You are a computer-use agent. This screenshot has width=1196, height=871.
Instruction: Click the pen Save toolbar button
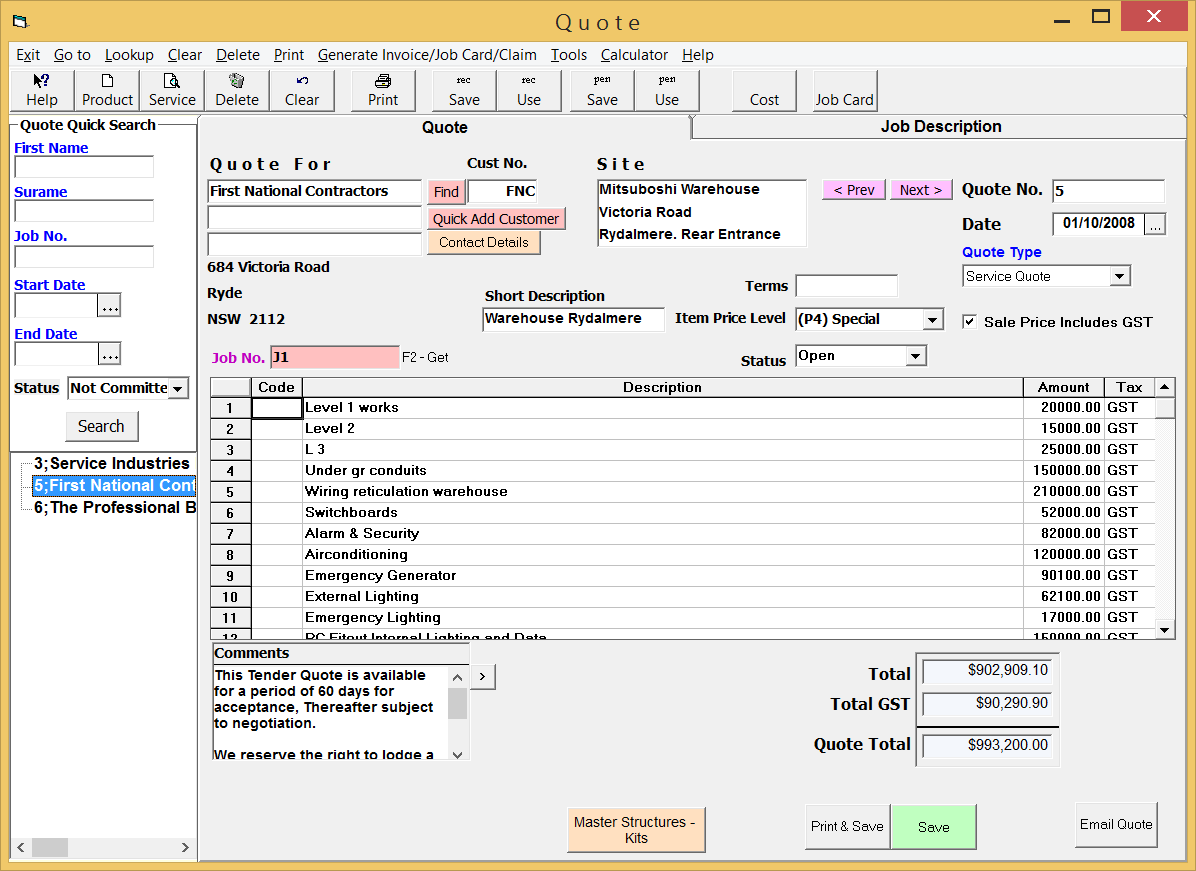[x=602, y=91]
